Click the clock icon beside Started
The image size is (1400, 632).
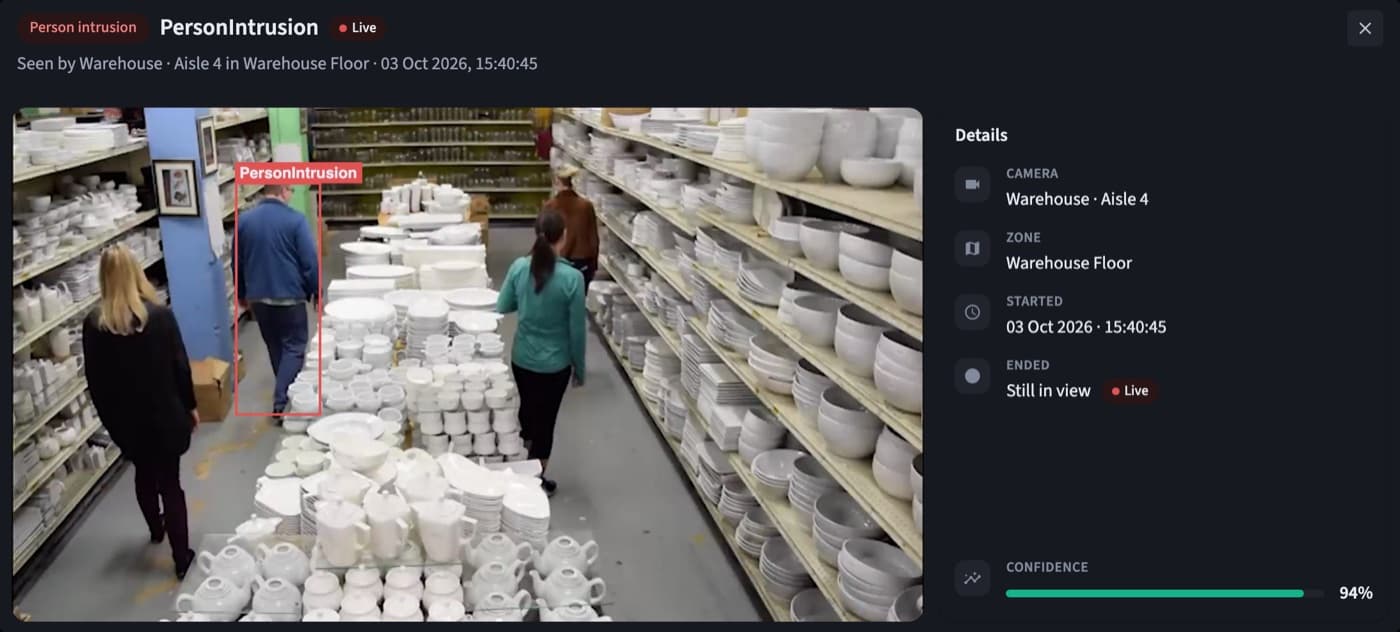tap(972, 313)
